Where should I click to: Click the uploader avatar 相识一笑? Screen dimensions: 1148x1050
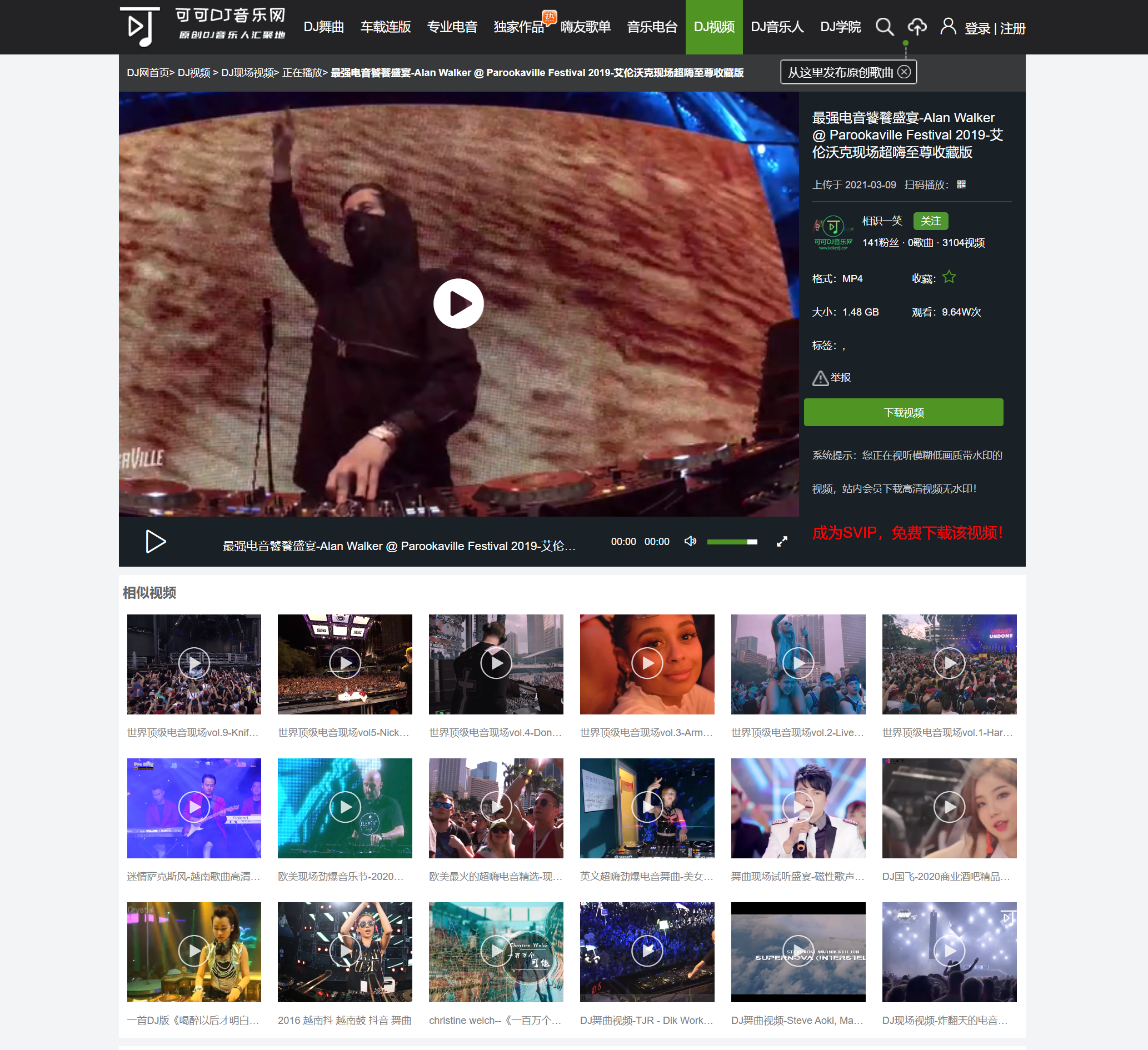pyautogui.click(x=833, y=232)
